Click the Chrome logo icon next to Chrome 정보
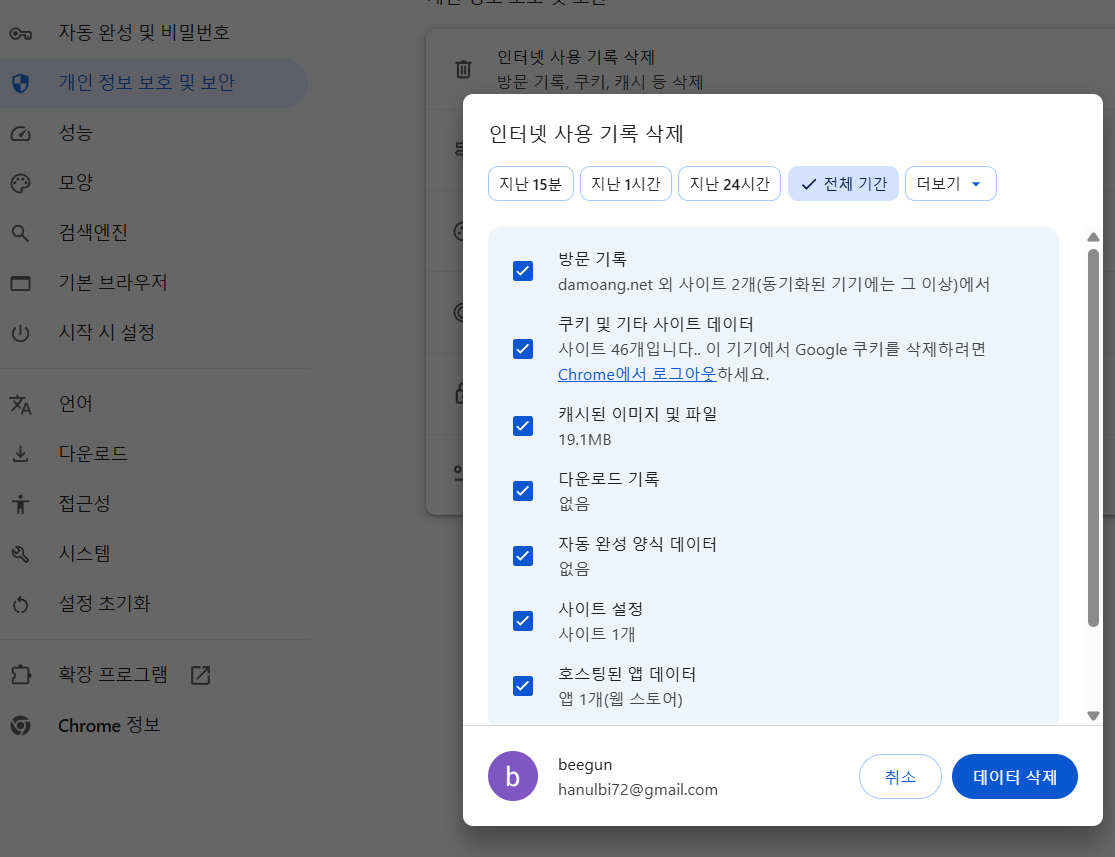The image size is (1115, 857). pyautogui.click(x=21, y=725)
